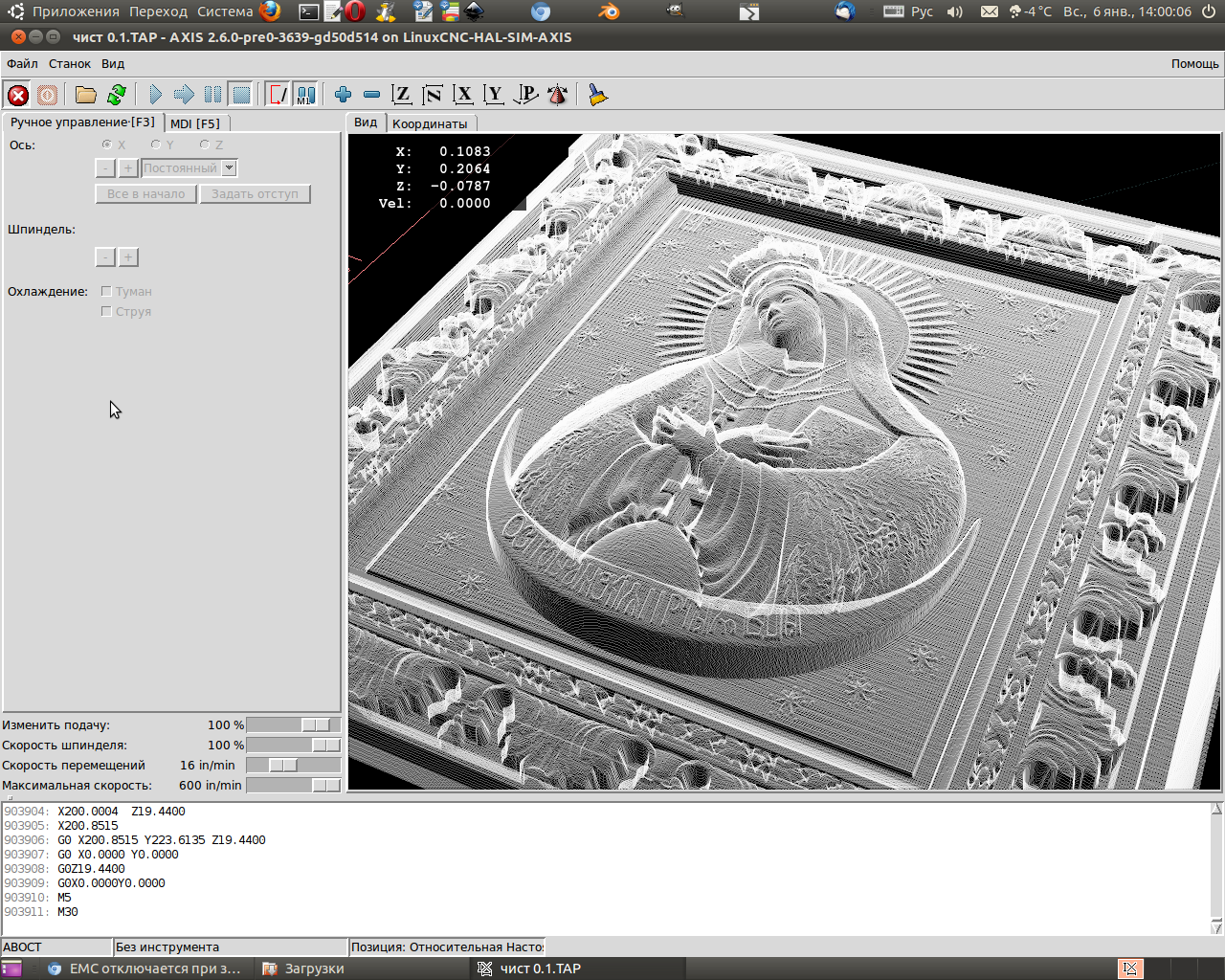The width and height of the screenshot is (1225, 980).
Task: Clear the live plot with broom icon
Action: [598, 95]
